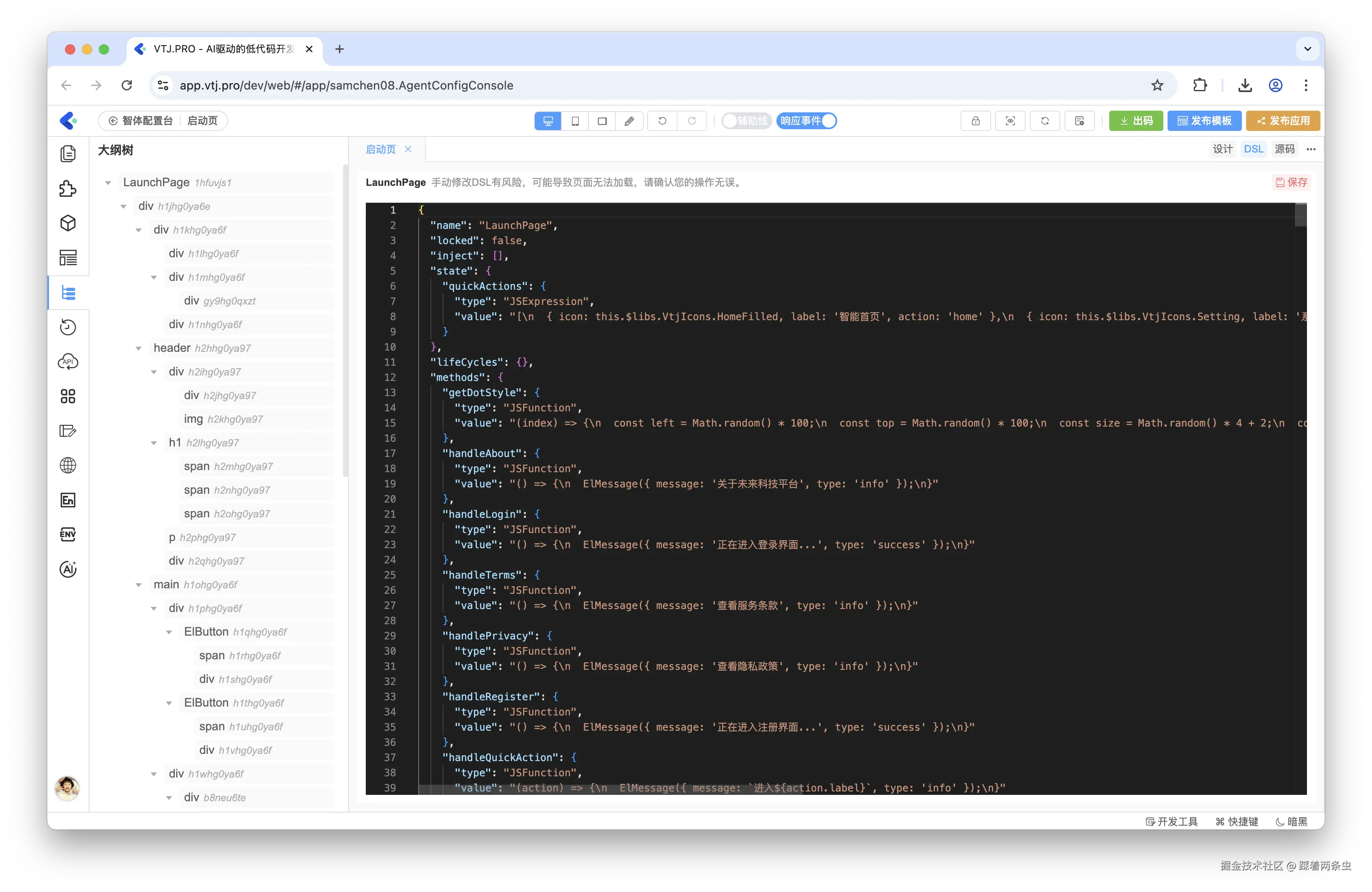Click the history clock sidebar icon
This screenshot has height=892, width=1372.
click(x=68, y=327)
